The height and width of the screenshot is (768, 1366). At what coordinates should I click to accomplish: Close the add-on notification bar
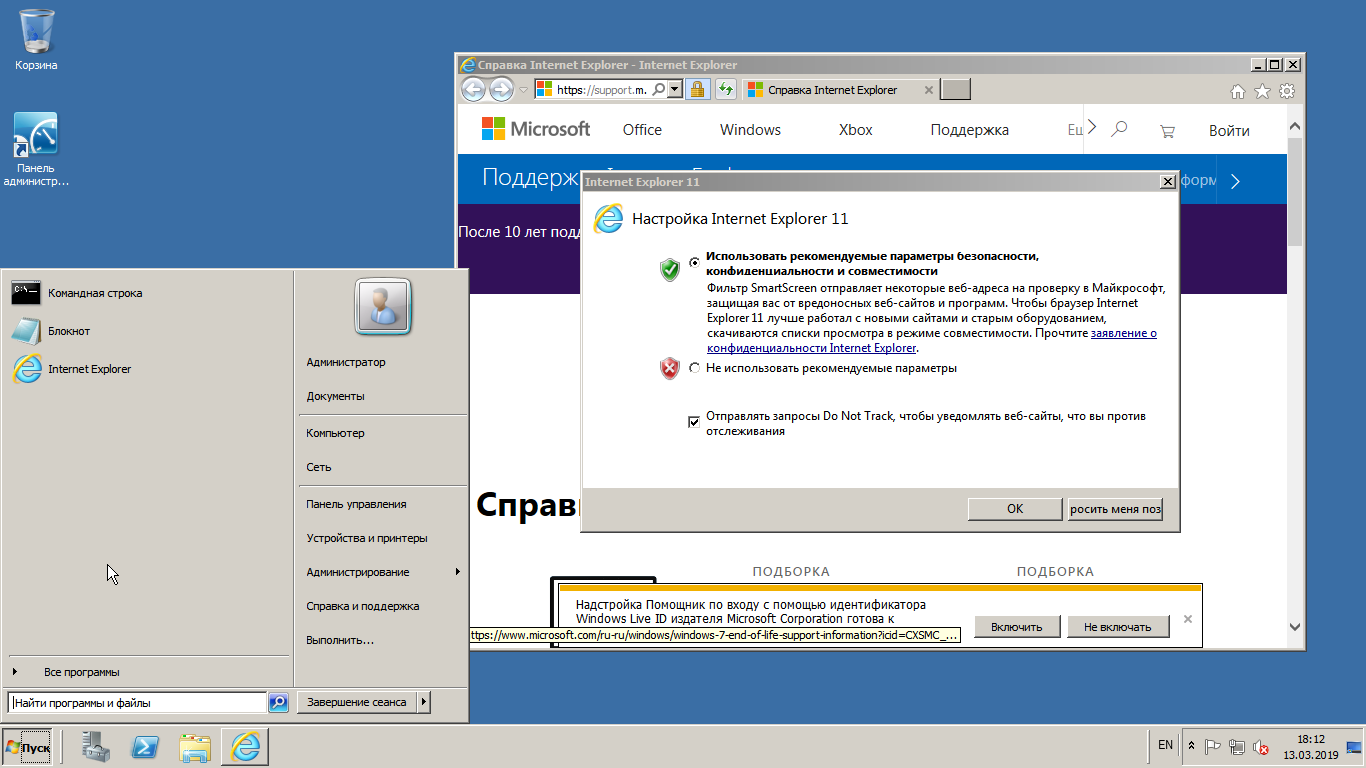click(x=1188, y=619)
